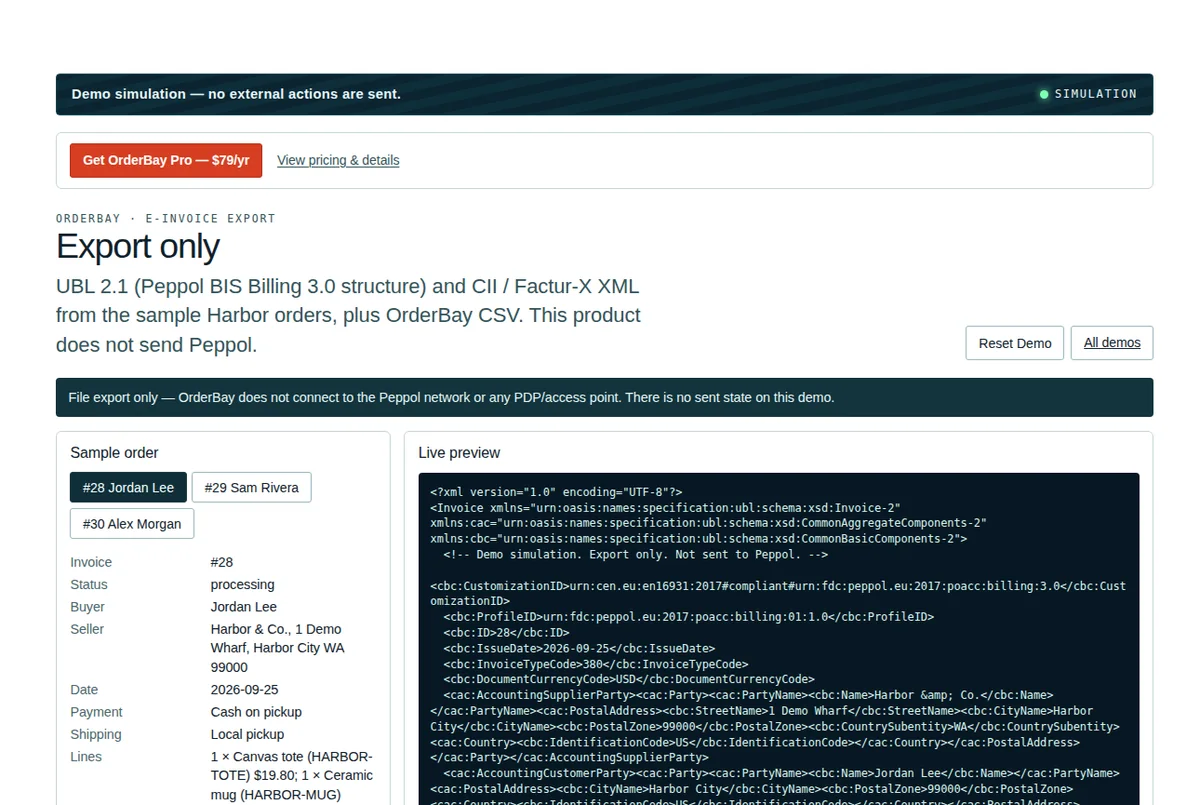Click the Payment field label
This screenshot has width=1200, height=805.
(96, 712)
